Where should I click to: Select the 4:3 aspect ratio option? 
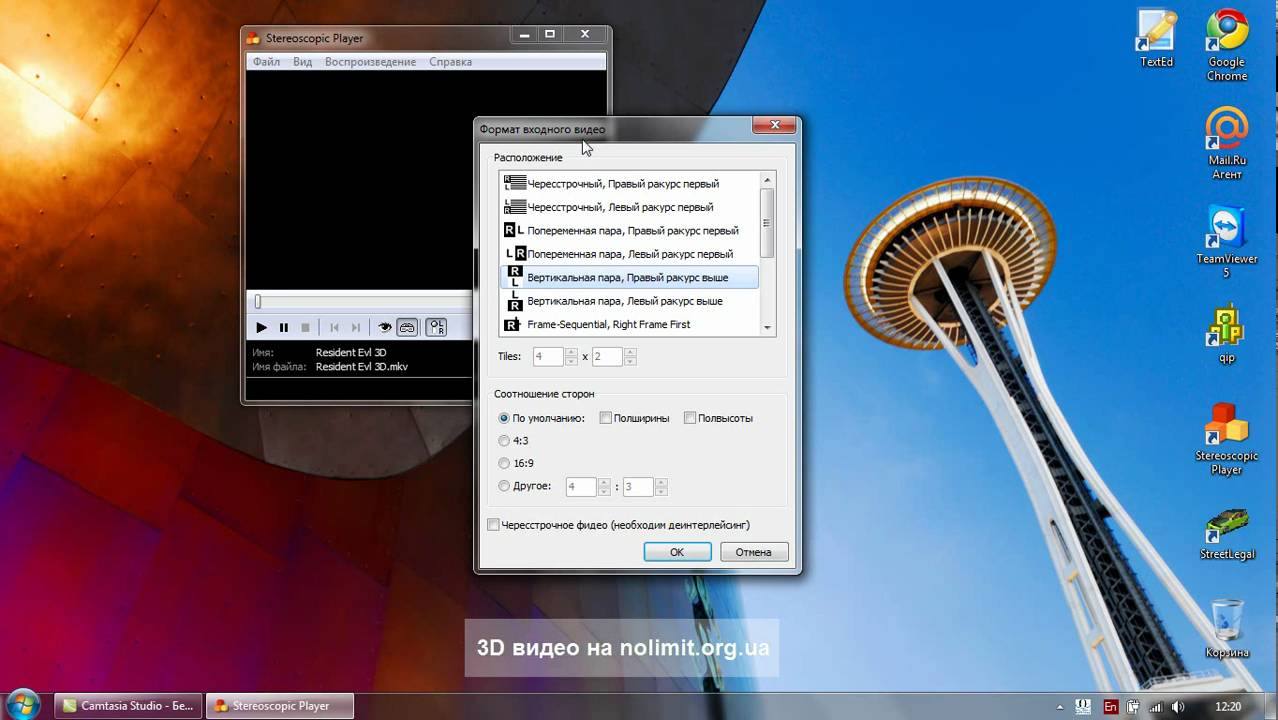tap(504, 440)
